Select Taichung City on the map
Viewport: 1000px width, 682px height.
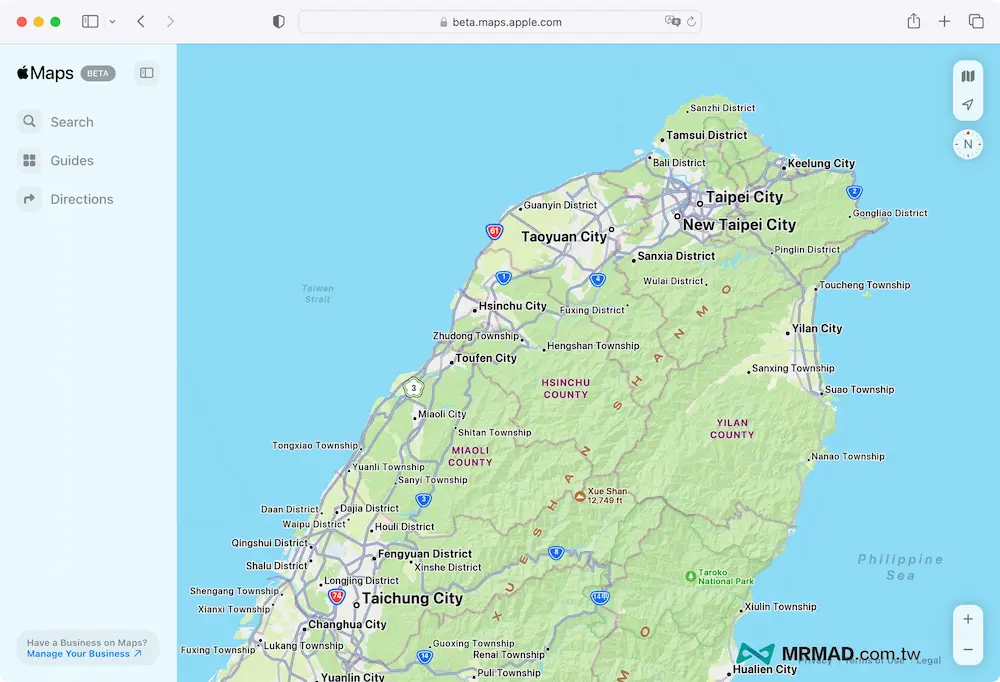(x=412, y=598)
